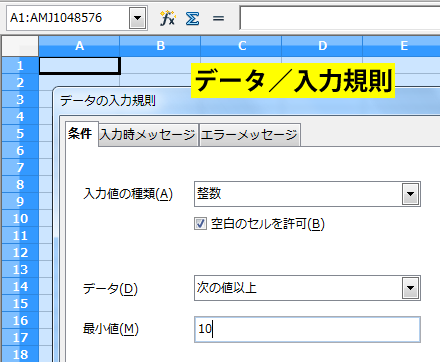
Task: Select row 2 header
Action: [20, 83]
